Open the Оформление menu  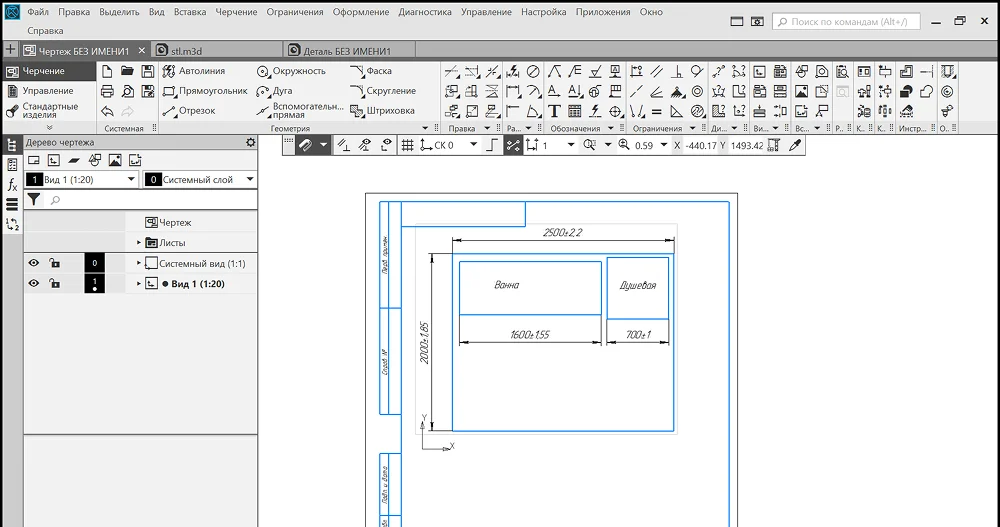(363, 12)
